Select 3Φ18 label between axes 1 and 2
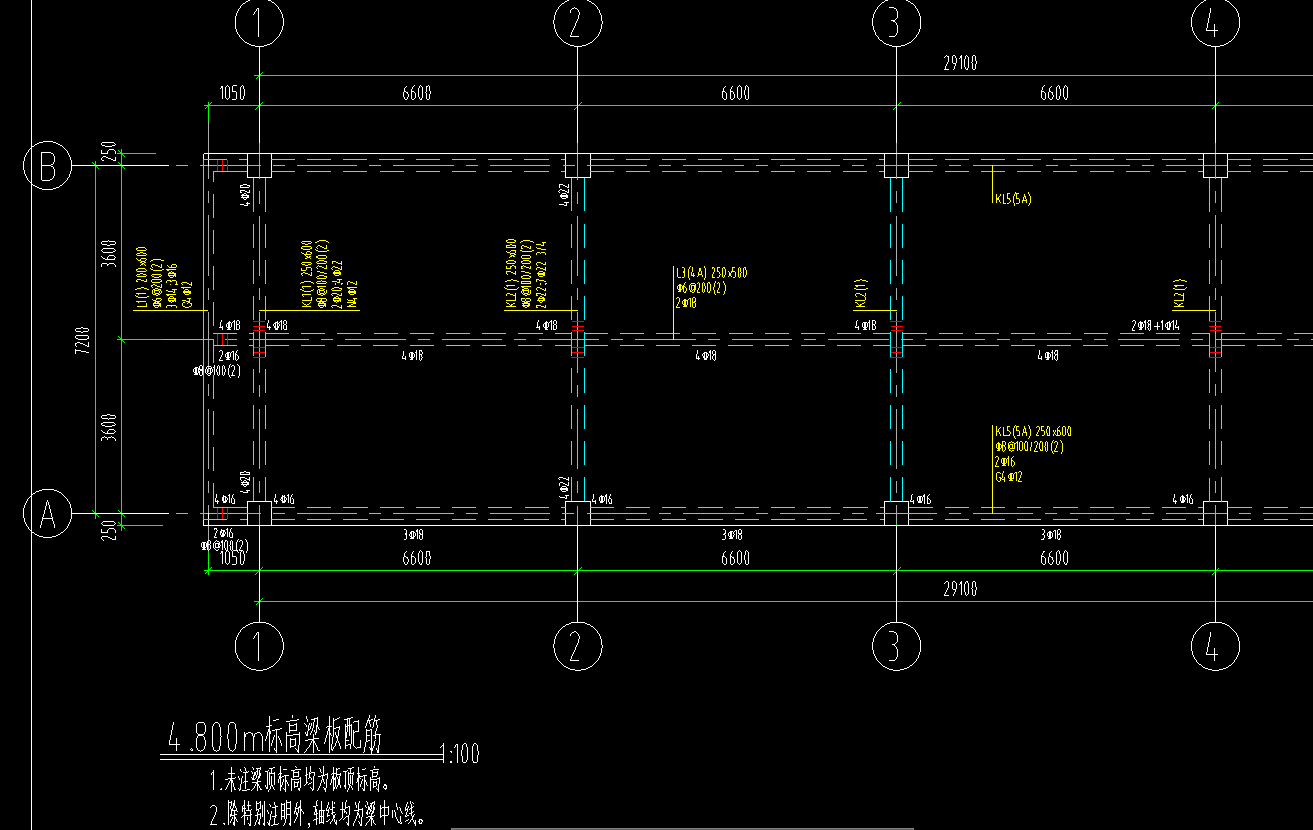1313x830 pixels. coord(413,536)
